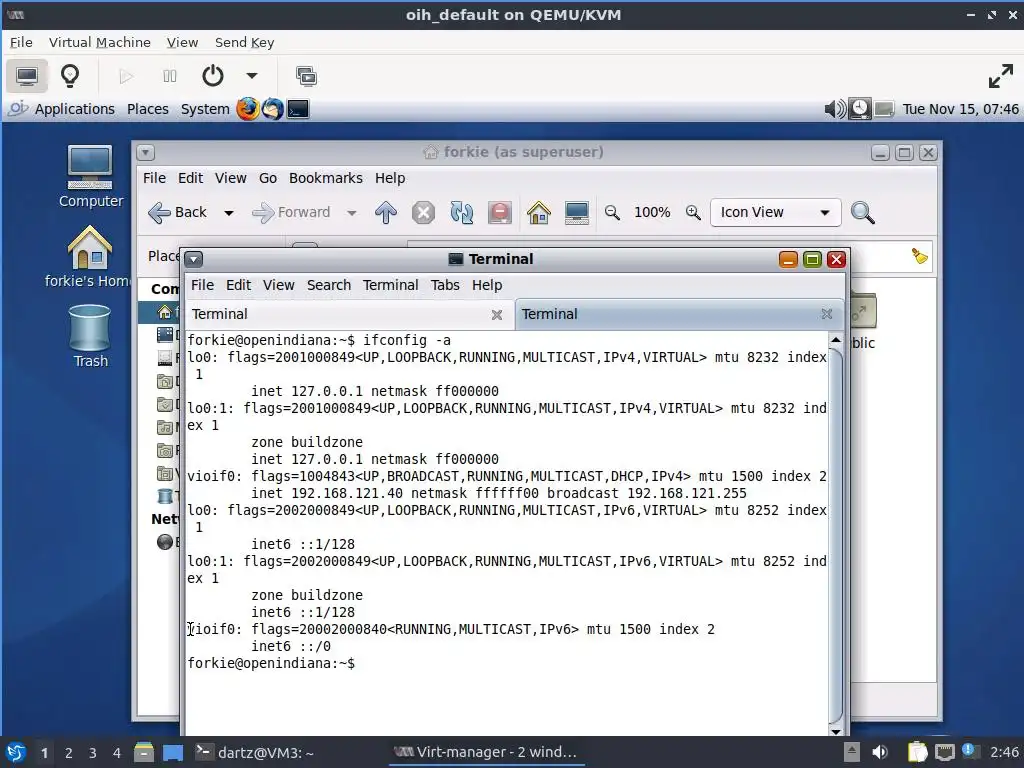Open the Forward history dropdown arrow

(x=351, y=213)
